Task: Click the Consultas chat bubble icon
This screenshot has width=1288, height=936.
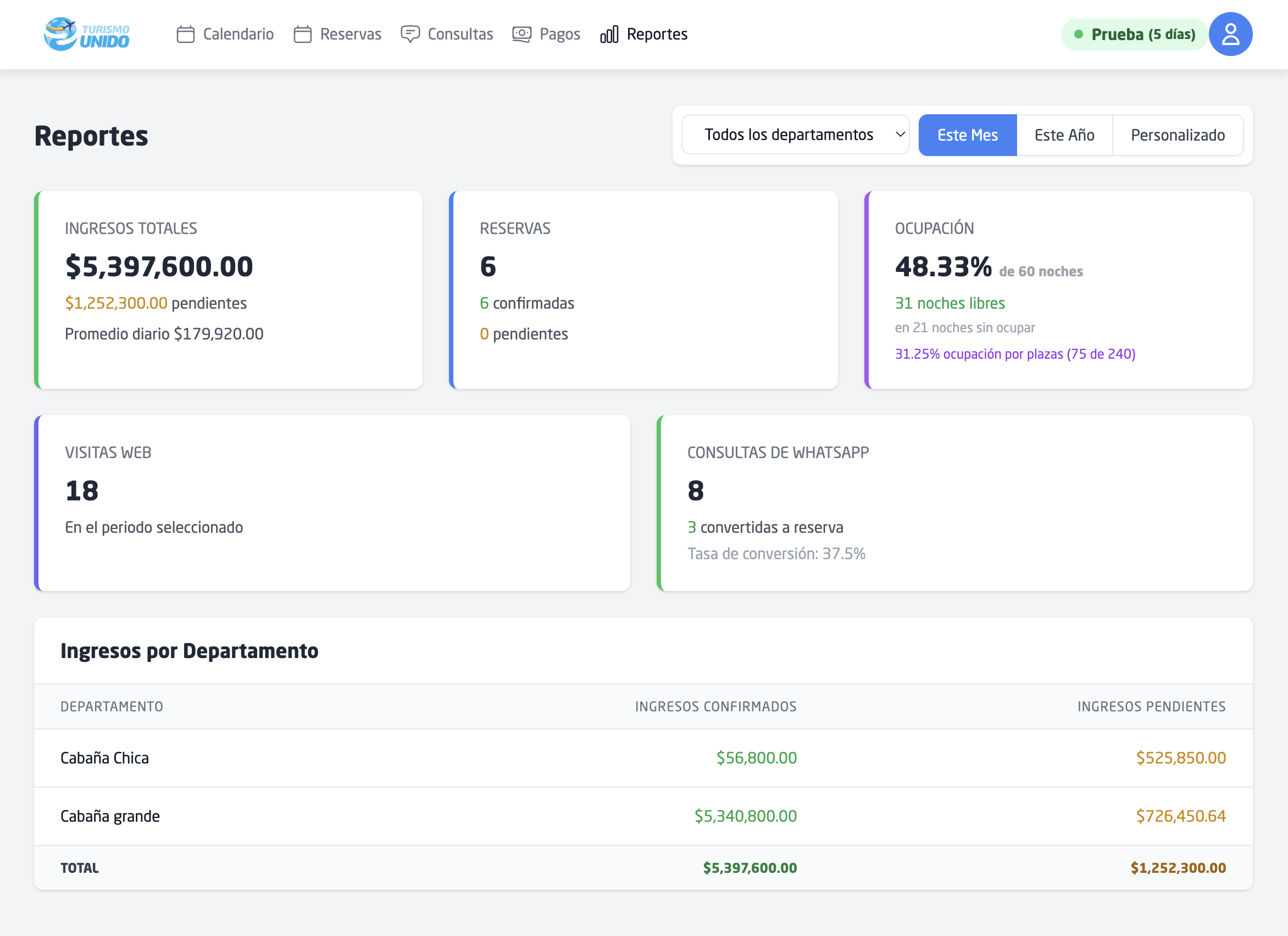Action: point(409,34)
